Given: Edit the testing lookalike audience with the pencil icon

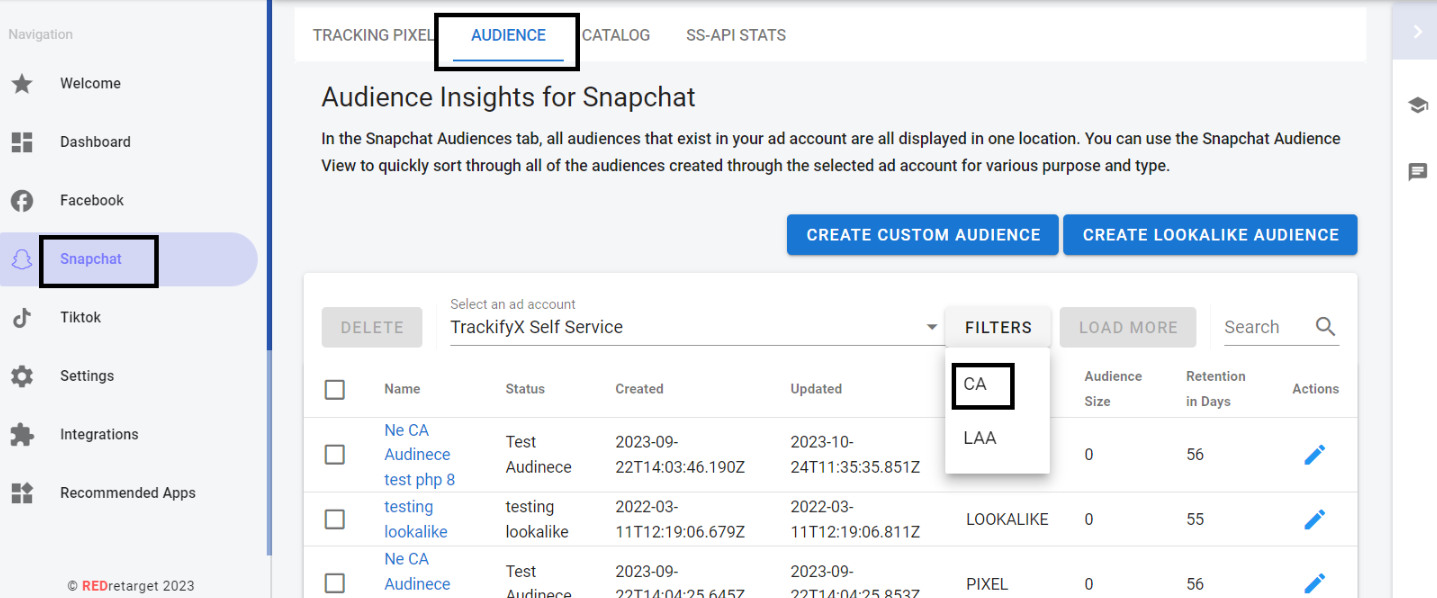Looking at the screenshot, I should (1315, 519).
